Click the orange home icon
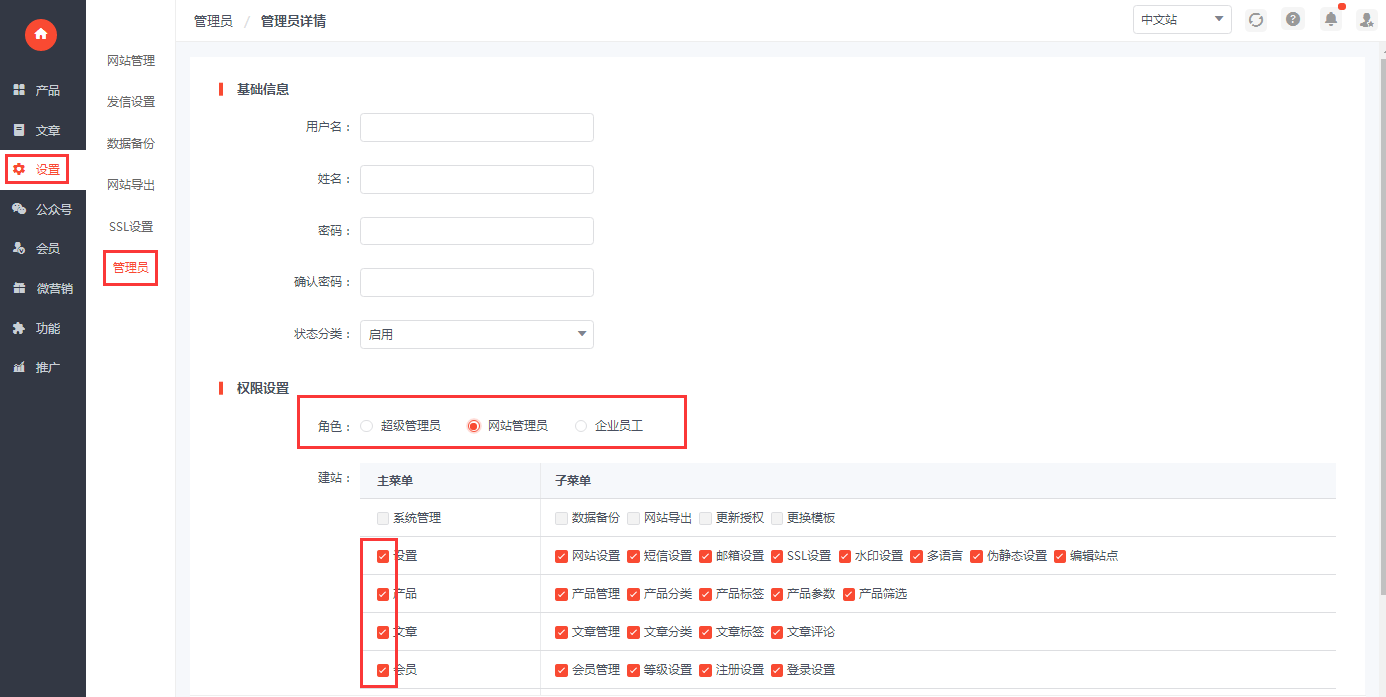This screenshot has height=697, width=1386. coord(41,34)
